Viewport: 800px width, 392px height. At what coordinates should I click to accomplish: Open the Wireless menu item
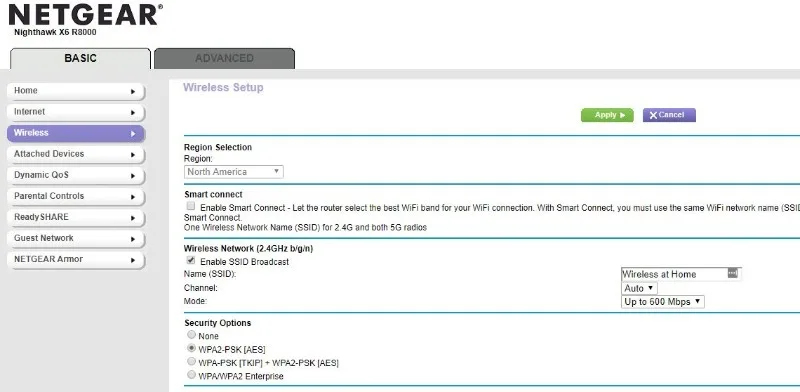76,133
